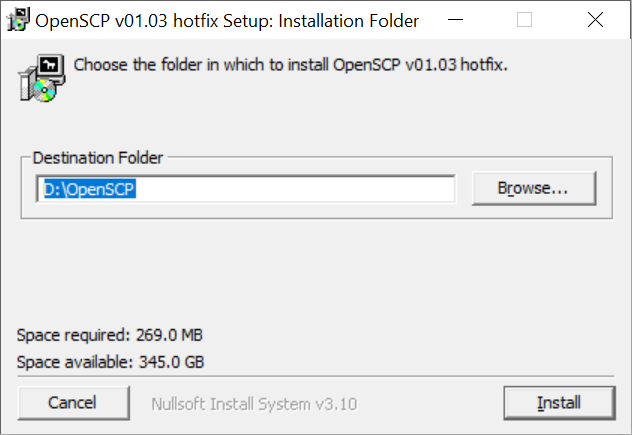Click the Browse... button

click(x=534, y=188)
